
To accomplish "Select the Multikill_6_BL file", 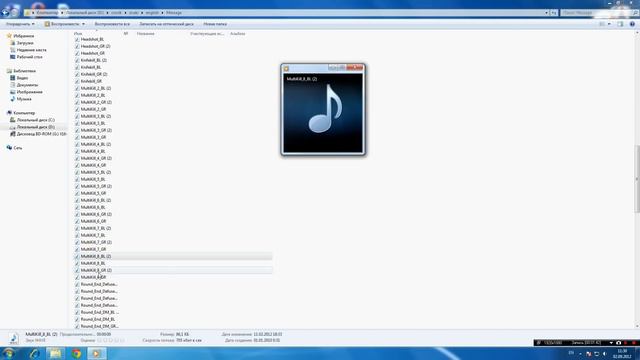I will 93,207.
